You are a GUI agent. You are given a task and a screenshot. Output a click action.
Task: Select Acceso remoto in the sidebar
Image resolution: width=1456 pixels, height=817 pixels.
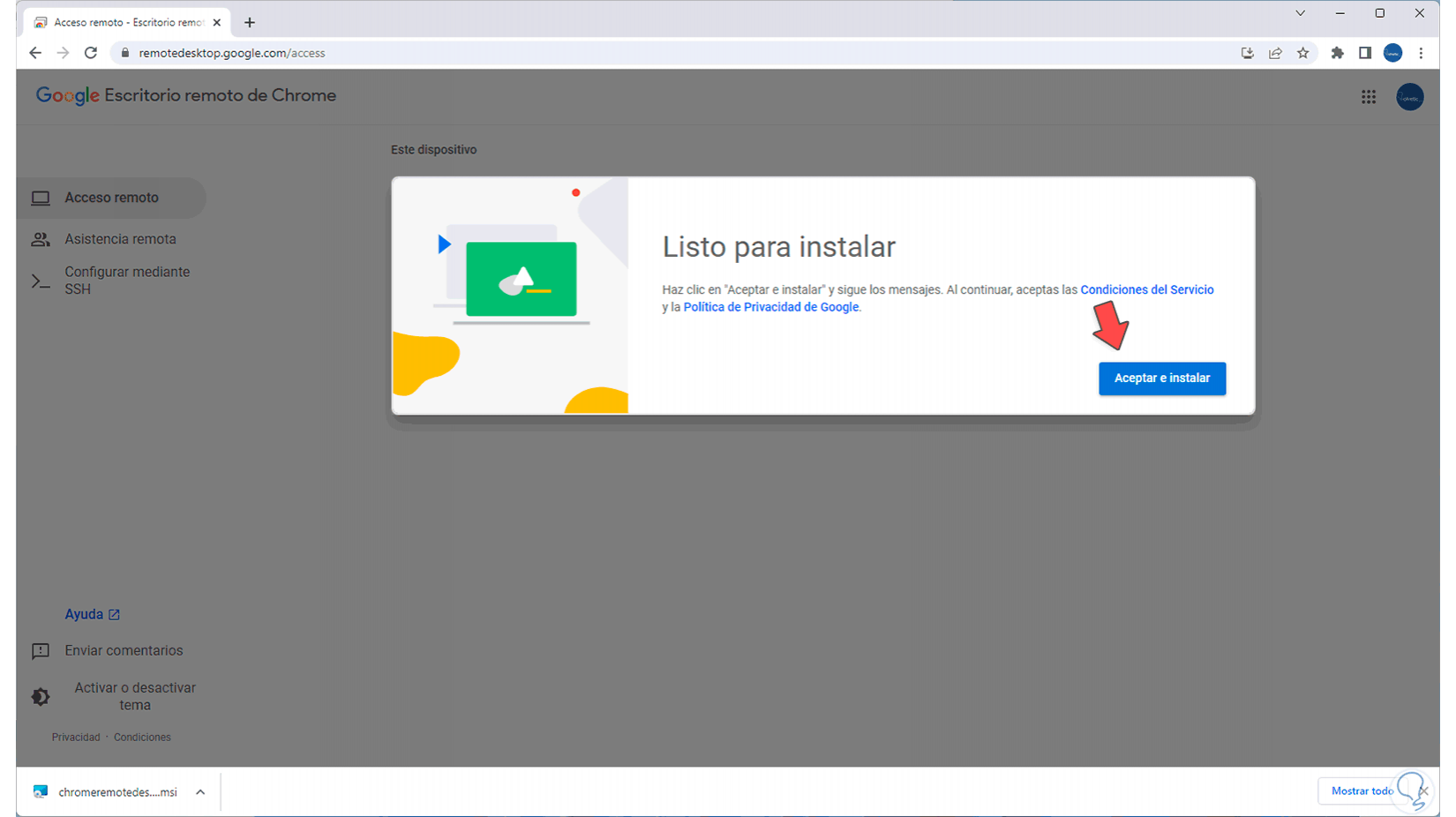pos(111,198)
